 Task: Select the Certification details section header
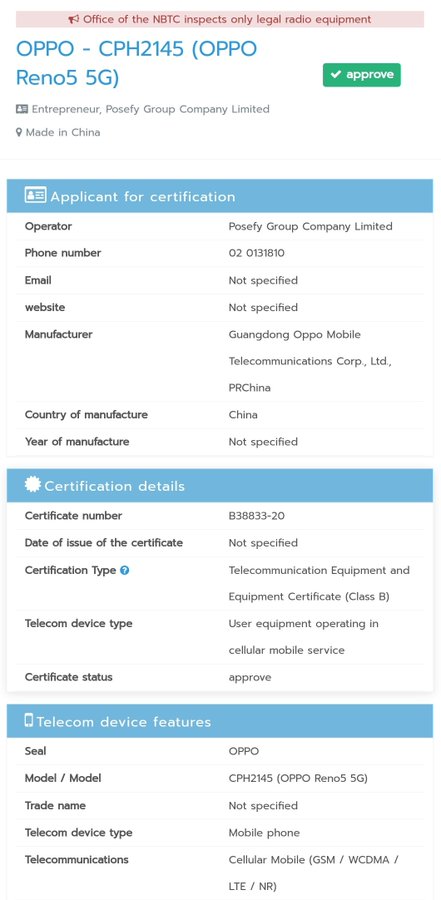coord(220,486)
